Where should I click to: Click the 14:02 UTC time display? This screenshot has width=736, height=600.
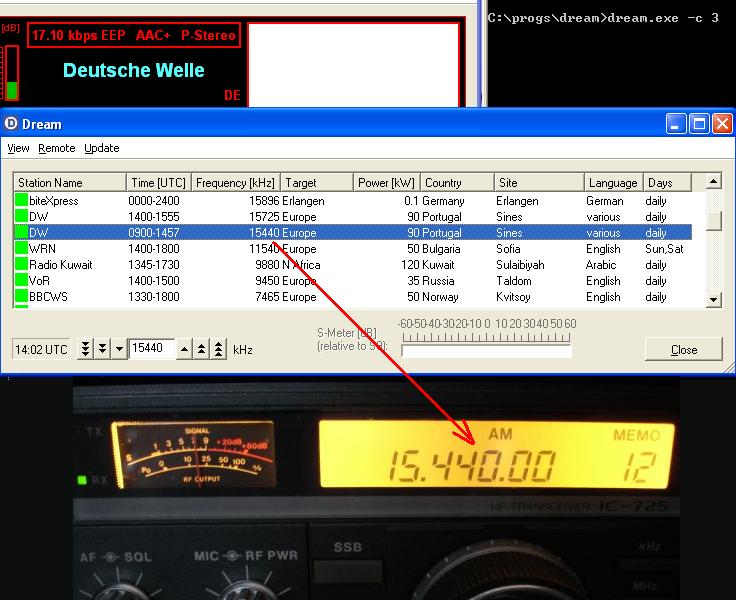[x=41, y=350]
